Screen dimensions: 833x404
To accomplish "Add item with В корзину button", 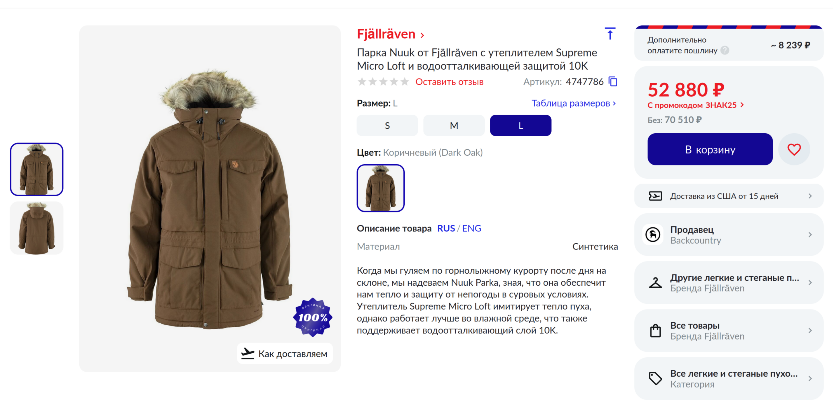I will click(710, 149).
